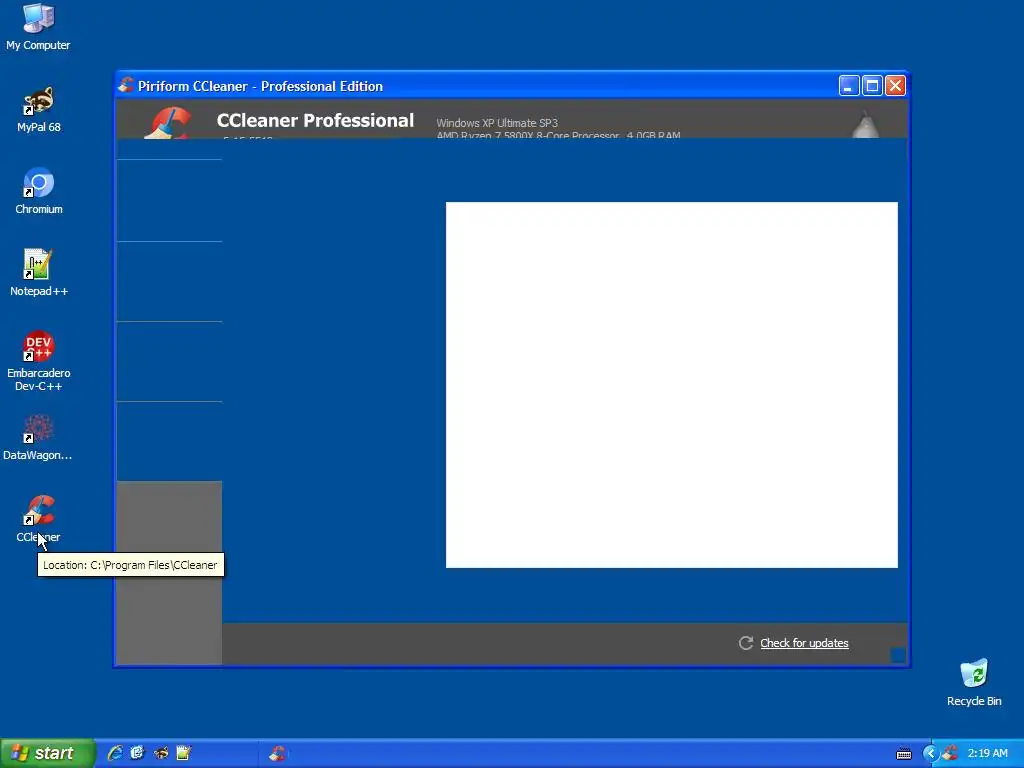Select the CCleaner desktop shortcut icon
This screenshot has height=768, width=1024.
pyautogui.click(x=39, y=511)
